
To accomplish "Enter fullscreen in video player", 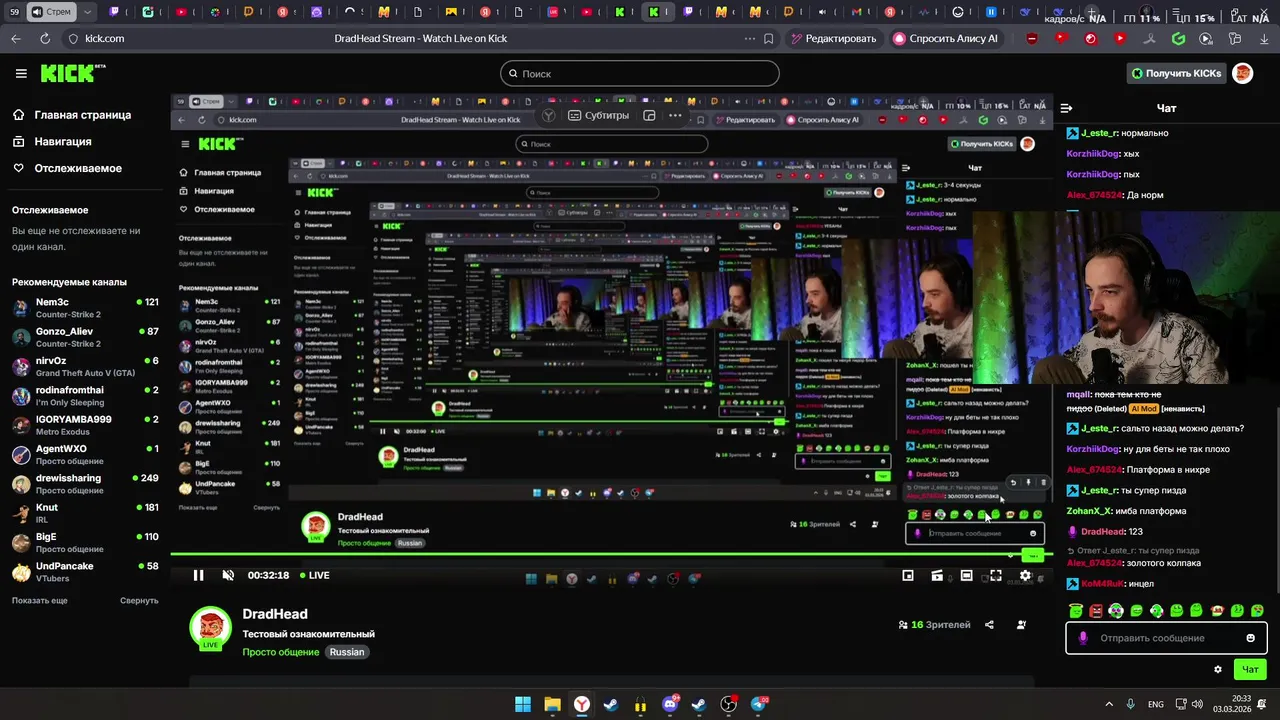I will pyautogui.click(x=996, y=575).
